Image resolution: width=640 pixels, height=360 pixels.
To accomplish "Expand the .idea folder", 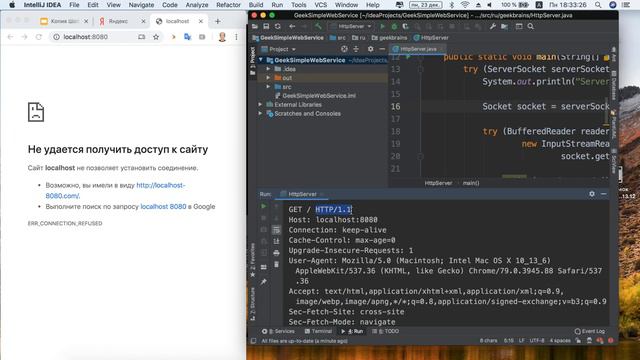I will (x=268, y=69).
